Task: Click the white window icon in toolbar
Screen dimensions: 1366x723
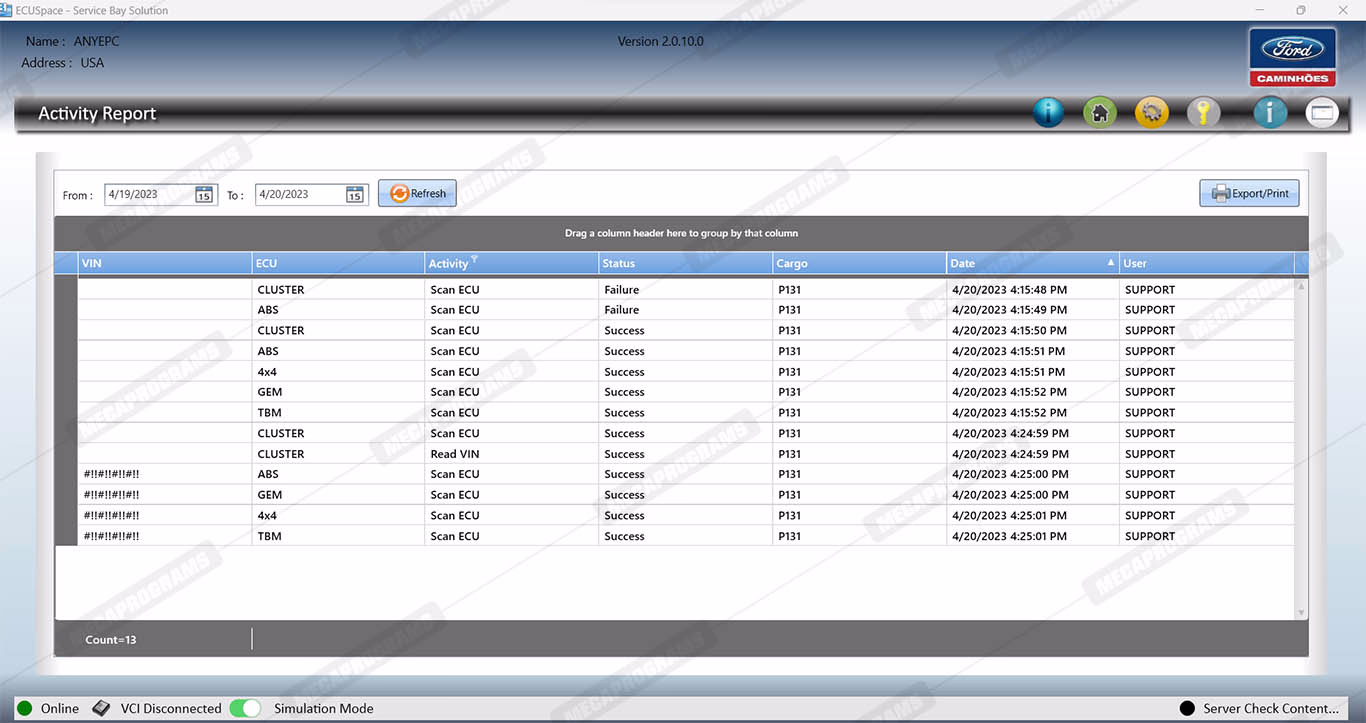Action: (1322, 113)
